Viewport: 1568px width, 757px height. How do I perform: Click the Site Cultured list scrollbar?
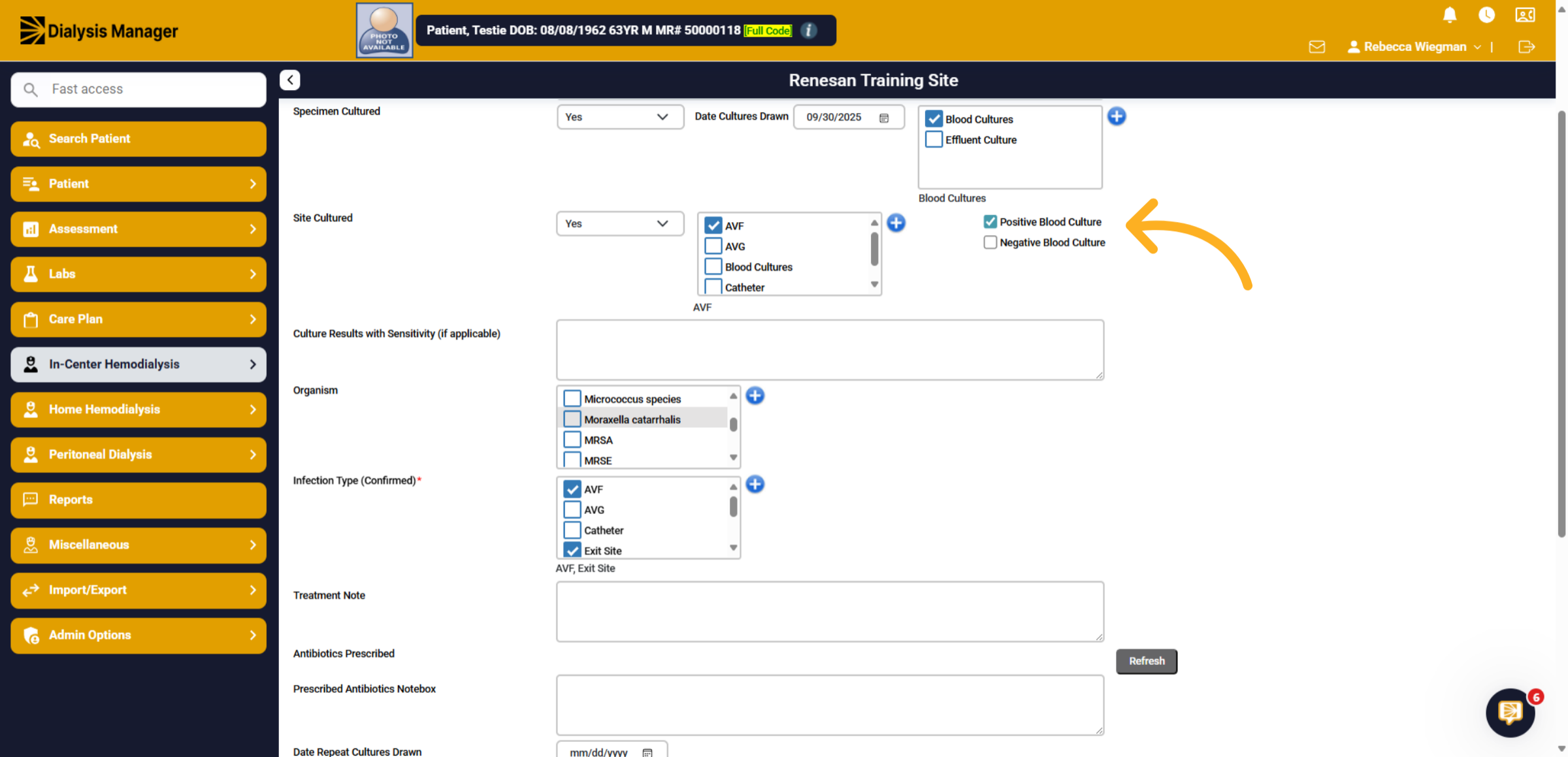pos(874,250)
